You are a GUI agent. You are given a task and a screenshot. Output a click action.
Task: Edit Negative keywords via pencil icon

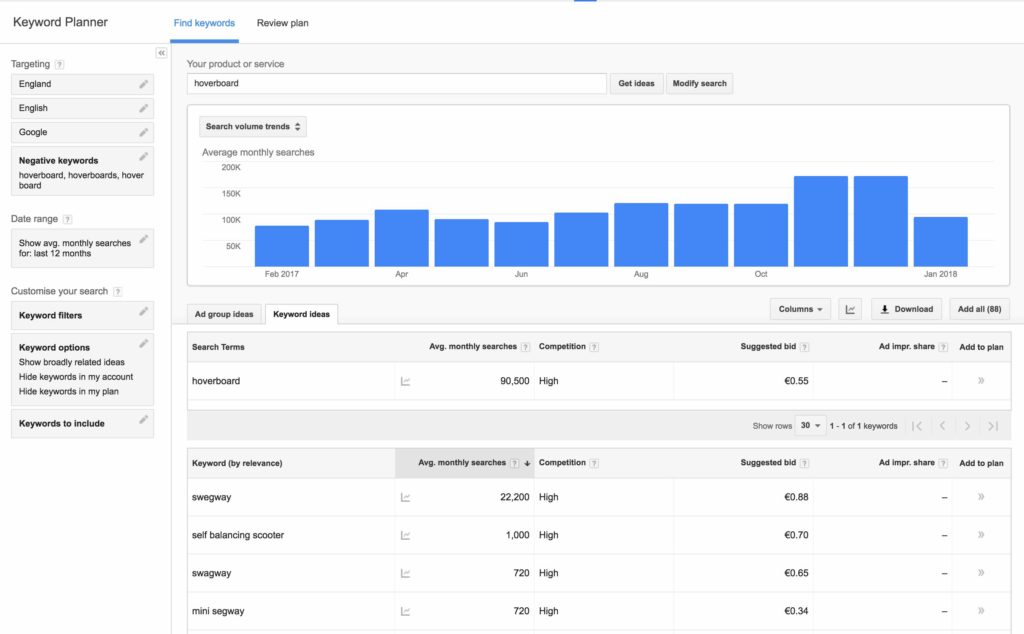144,157
